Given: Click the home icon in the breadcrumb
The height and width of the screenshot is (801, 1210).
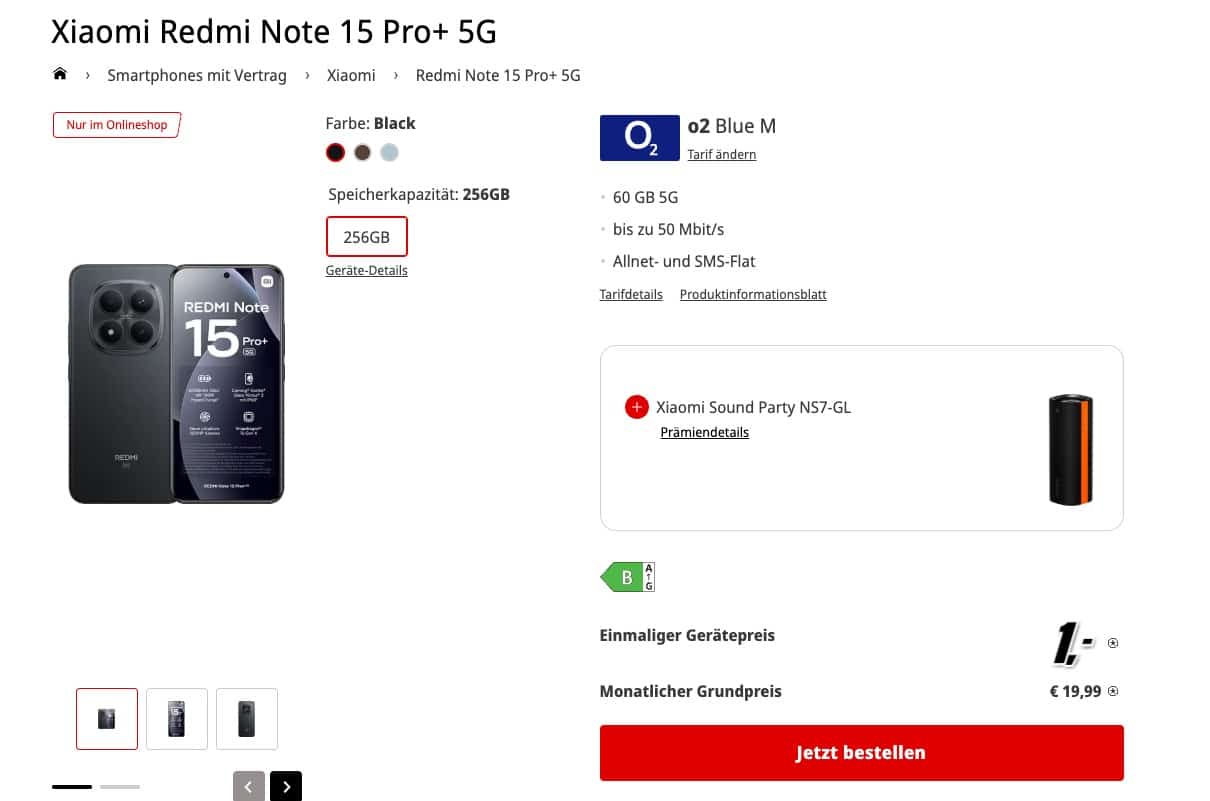Looking at the screenshot, I should [60, 73].
